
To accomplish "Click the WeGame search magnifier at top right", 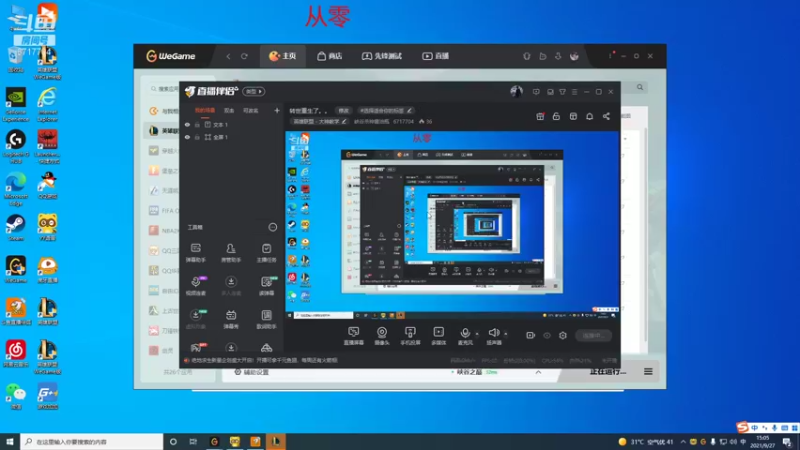I will 640,87.
